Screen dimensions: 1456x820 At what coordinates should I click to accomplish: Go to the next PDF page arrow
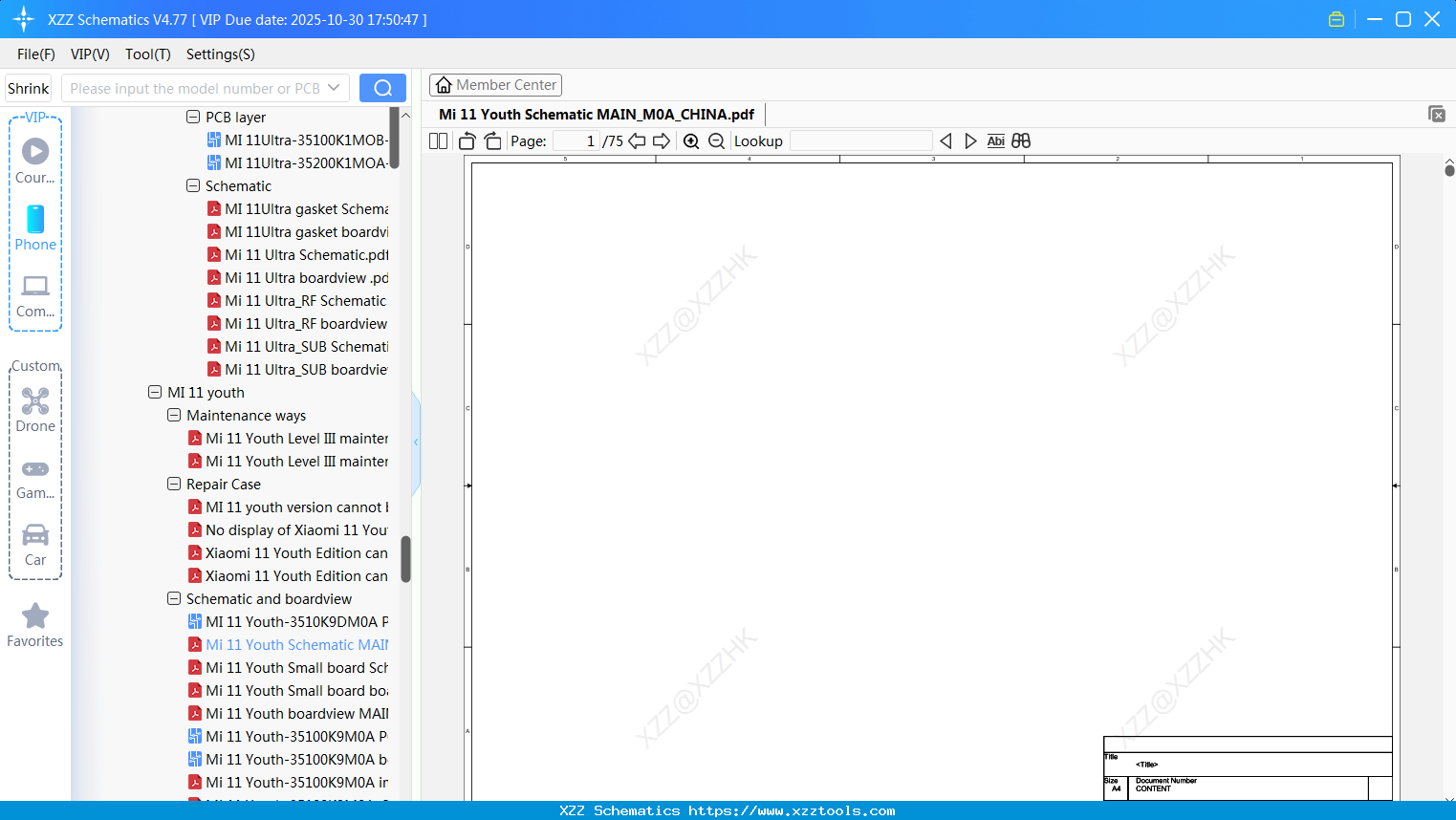click(x=662, y=140)
